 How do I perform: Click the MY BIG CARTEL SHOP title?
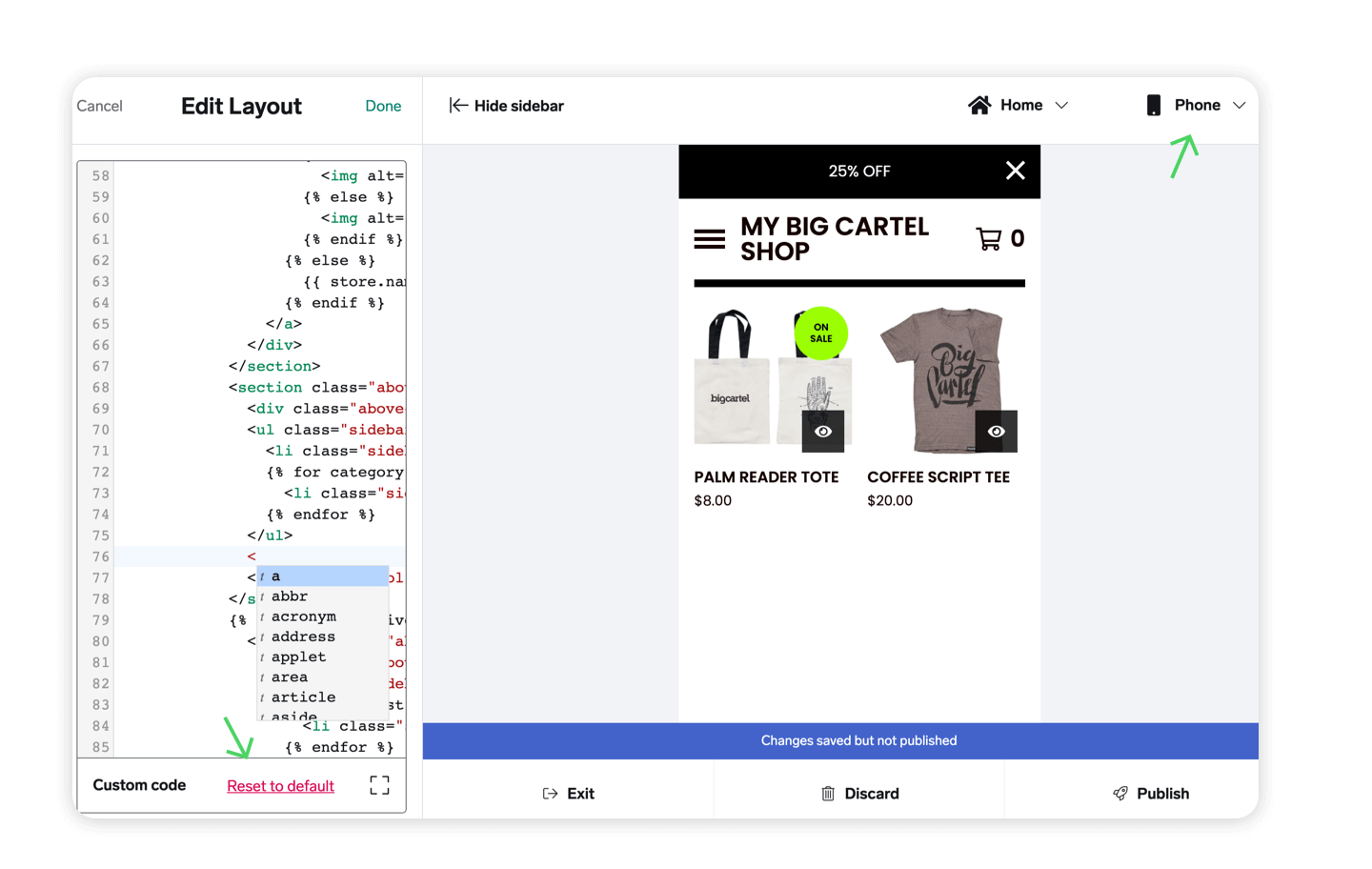click(835, 239)
